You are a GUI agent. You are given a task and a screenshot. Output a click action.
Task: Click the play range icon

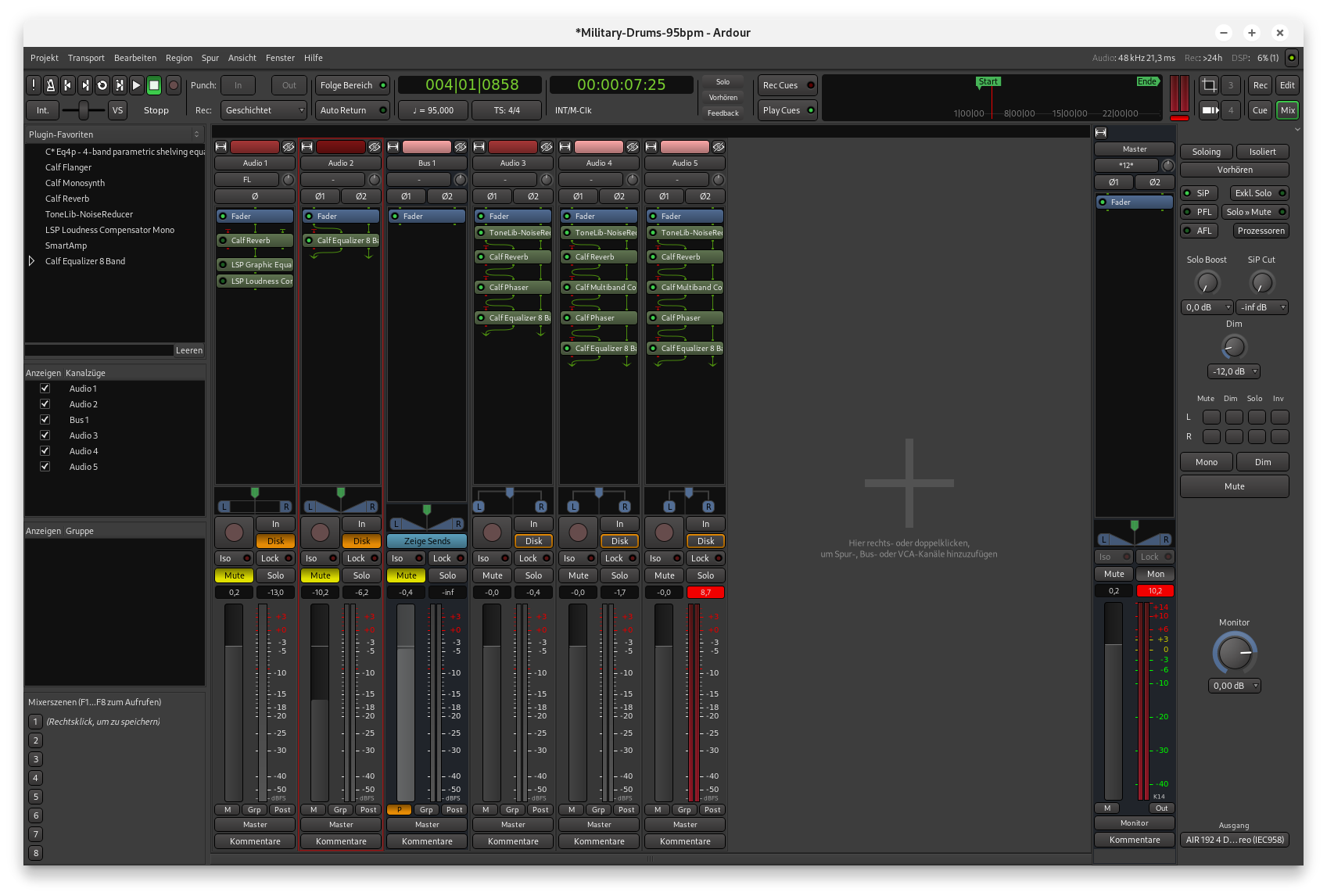pos(120,85)
